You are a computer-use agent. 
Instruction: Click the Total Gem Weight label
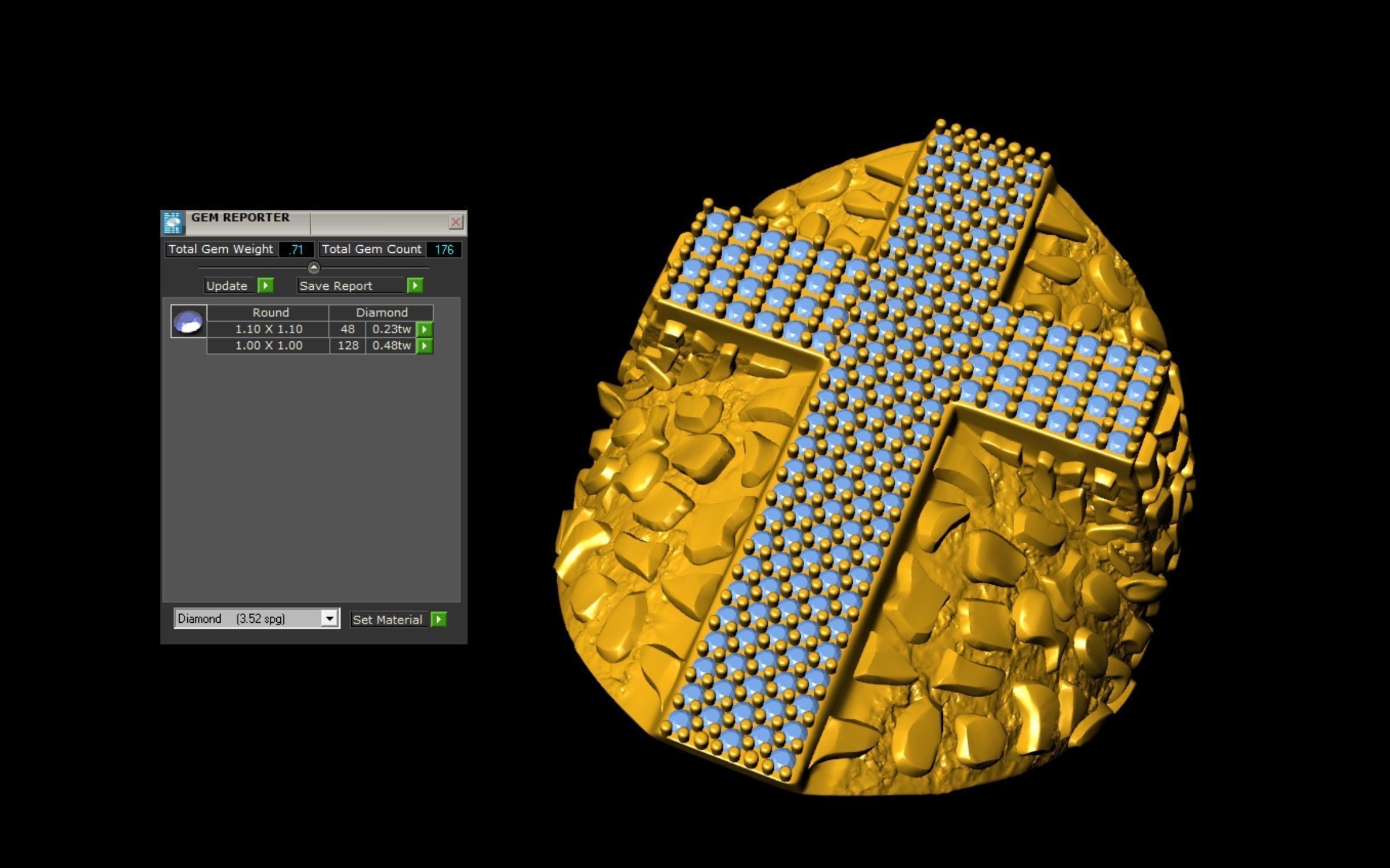(x=221, y=249)
